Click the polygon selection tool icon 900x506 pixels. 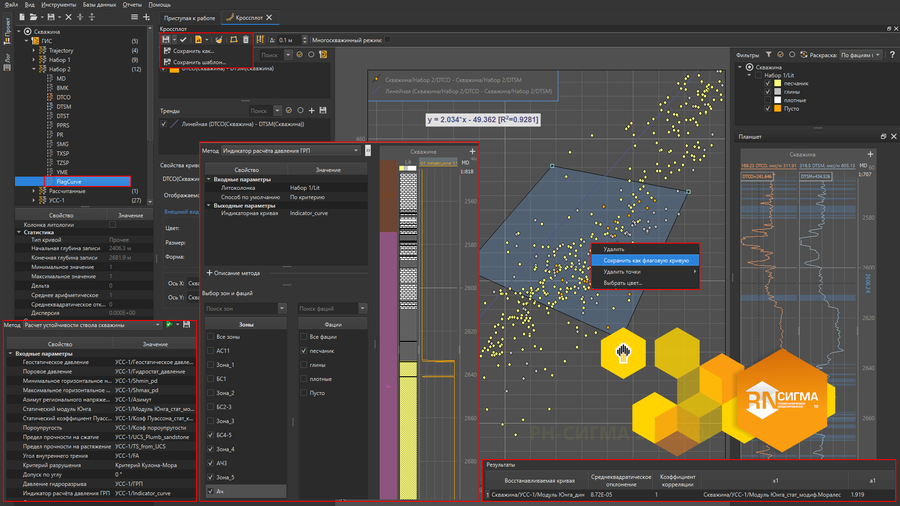234,40
